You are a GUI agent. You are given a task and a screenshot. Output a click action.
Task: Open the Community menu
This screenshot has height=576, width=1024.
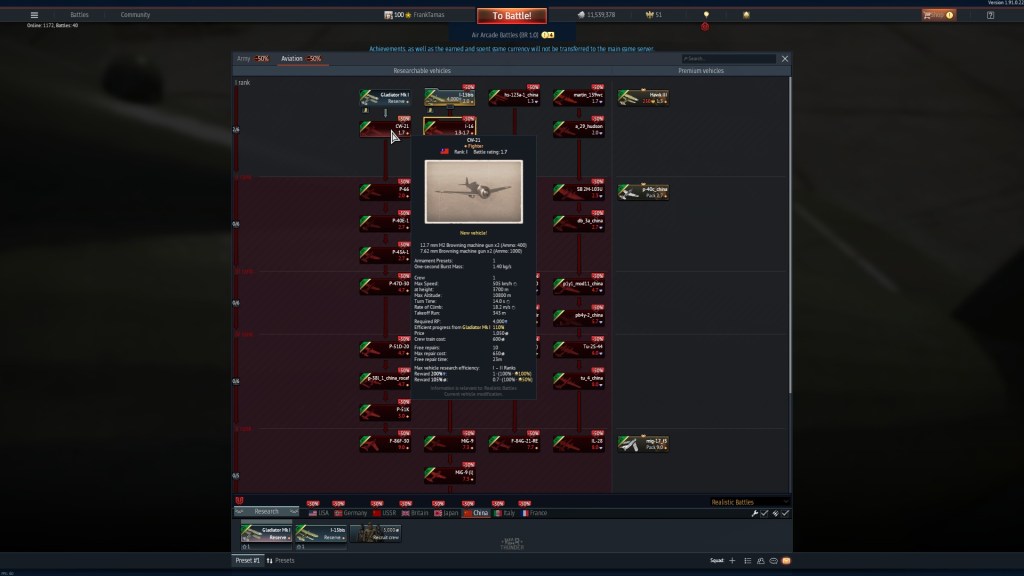pyautogui.click(x=135, y=15)
